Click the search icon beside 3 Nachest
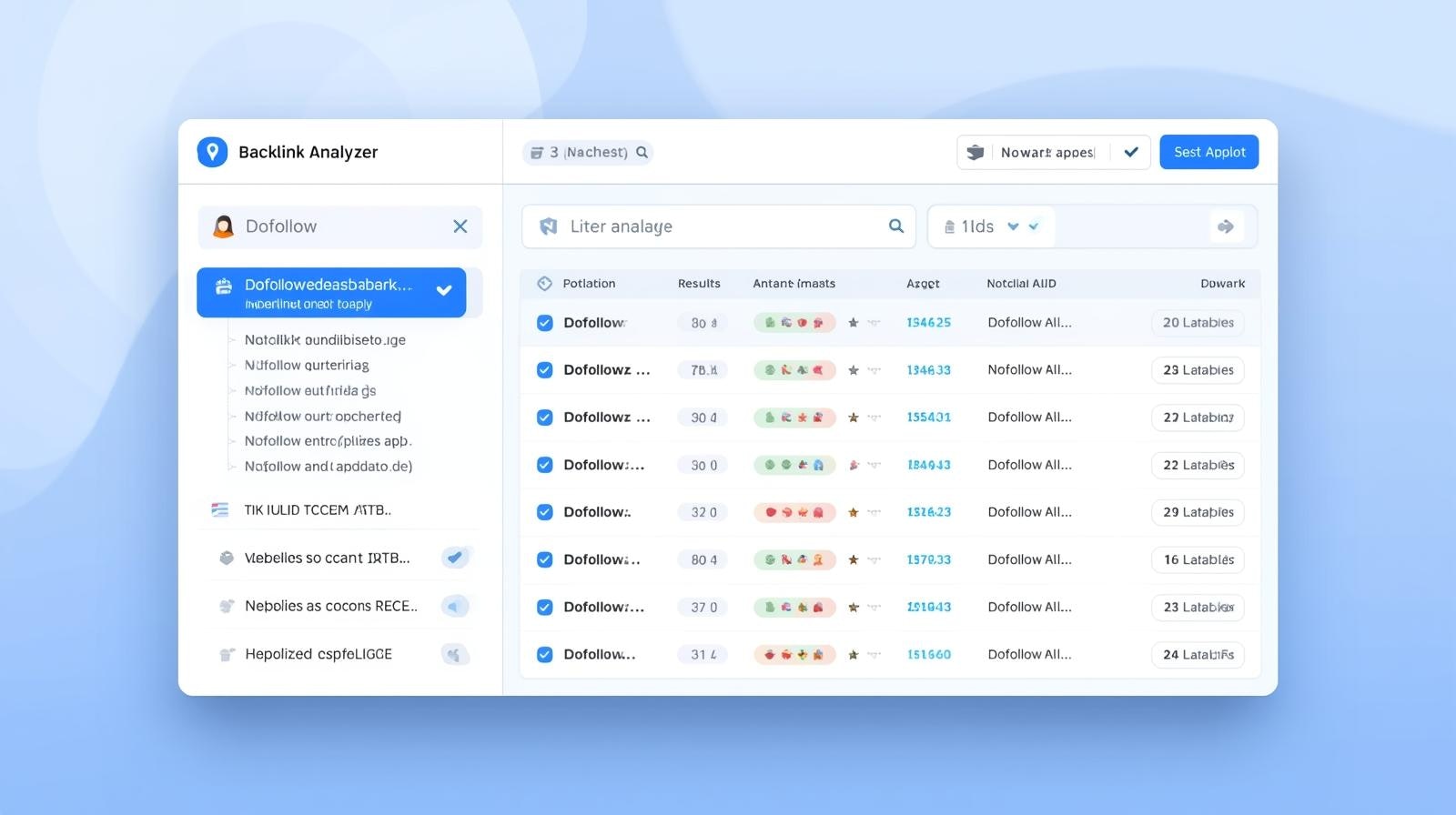Viewport: 1456px width, 815px height. click(642, 153)
